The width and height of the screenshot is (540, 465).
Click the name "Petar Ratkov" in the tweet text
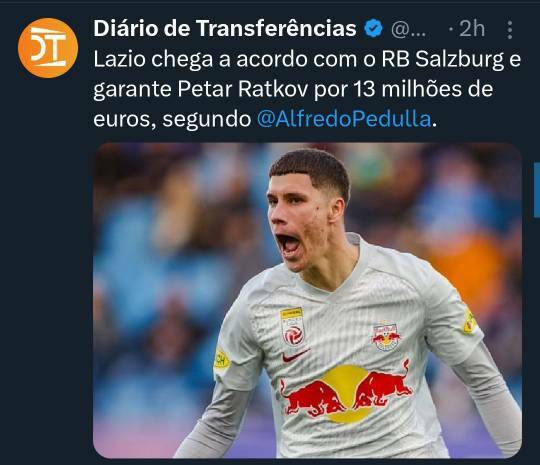click(x=243, y=89)
